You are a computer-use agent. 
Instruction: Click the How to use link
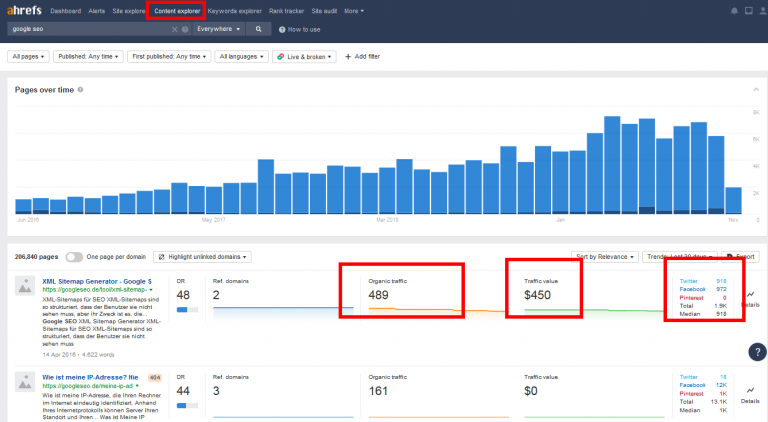pos(299,30)
